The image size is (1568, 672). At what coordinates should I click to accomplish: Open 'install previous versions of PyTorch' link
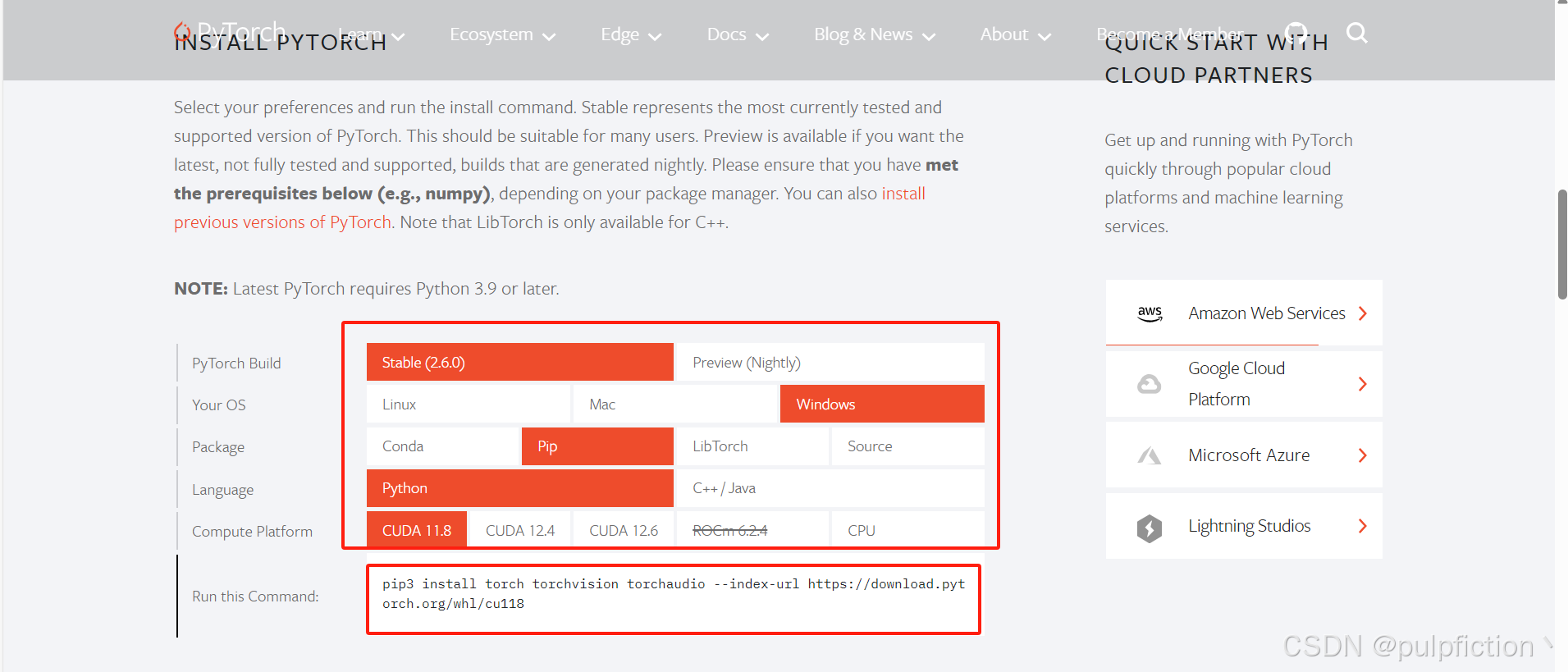click(282, 222)
